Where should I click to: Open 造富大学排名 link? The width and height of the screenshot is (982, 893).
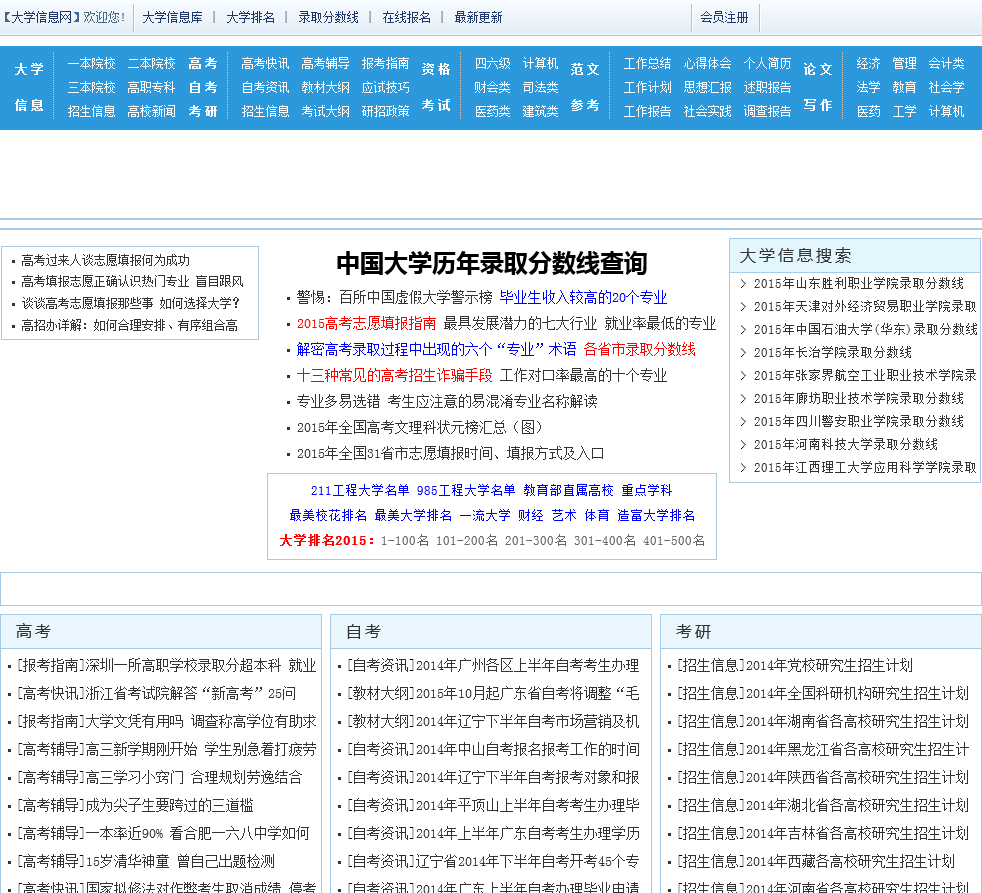tap(656, 515)
